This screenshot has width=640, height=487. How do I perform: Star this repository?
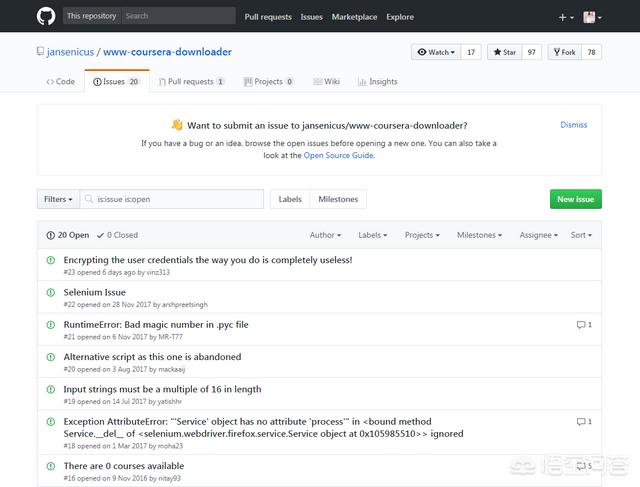tap(505, 52)
